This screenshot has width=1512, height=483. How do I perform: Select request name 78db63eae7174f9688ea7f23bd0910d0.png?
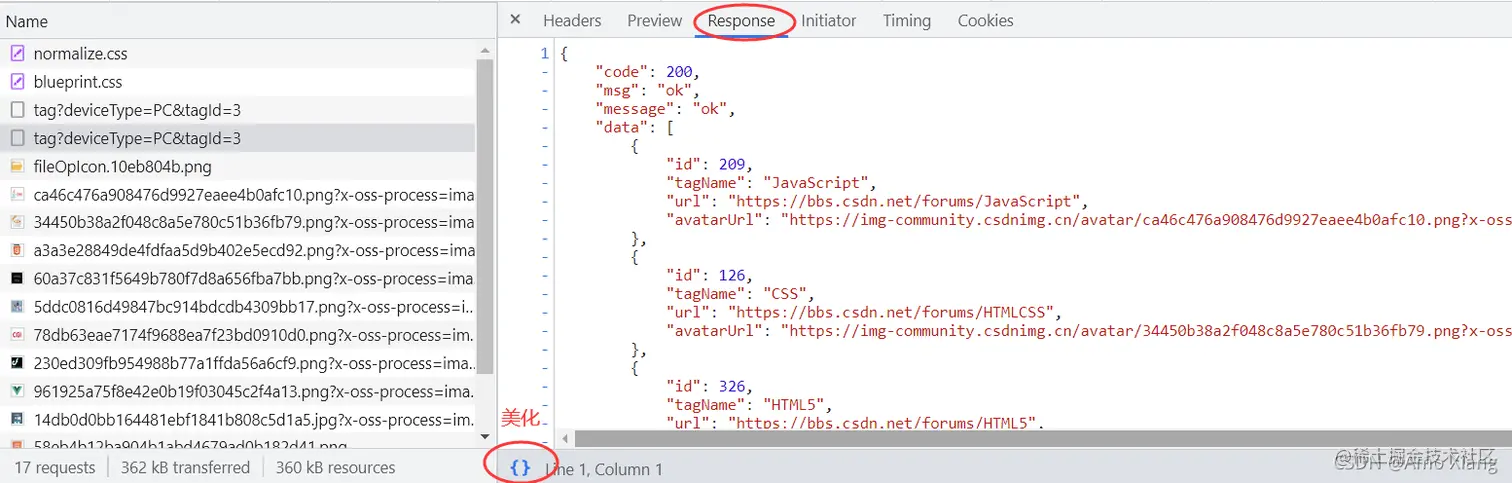[254, 334]
